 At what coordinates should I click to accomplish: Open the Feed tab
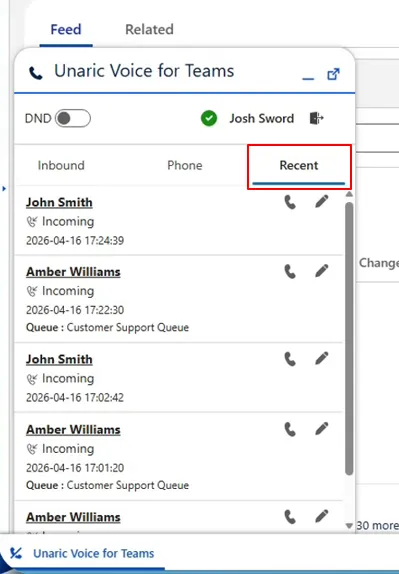pos(66,29)
